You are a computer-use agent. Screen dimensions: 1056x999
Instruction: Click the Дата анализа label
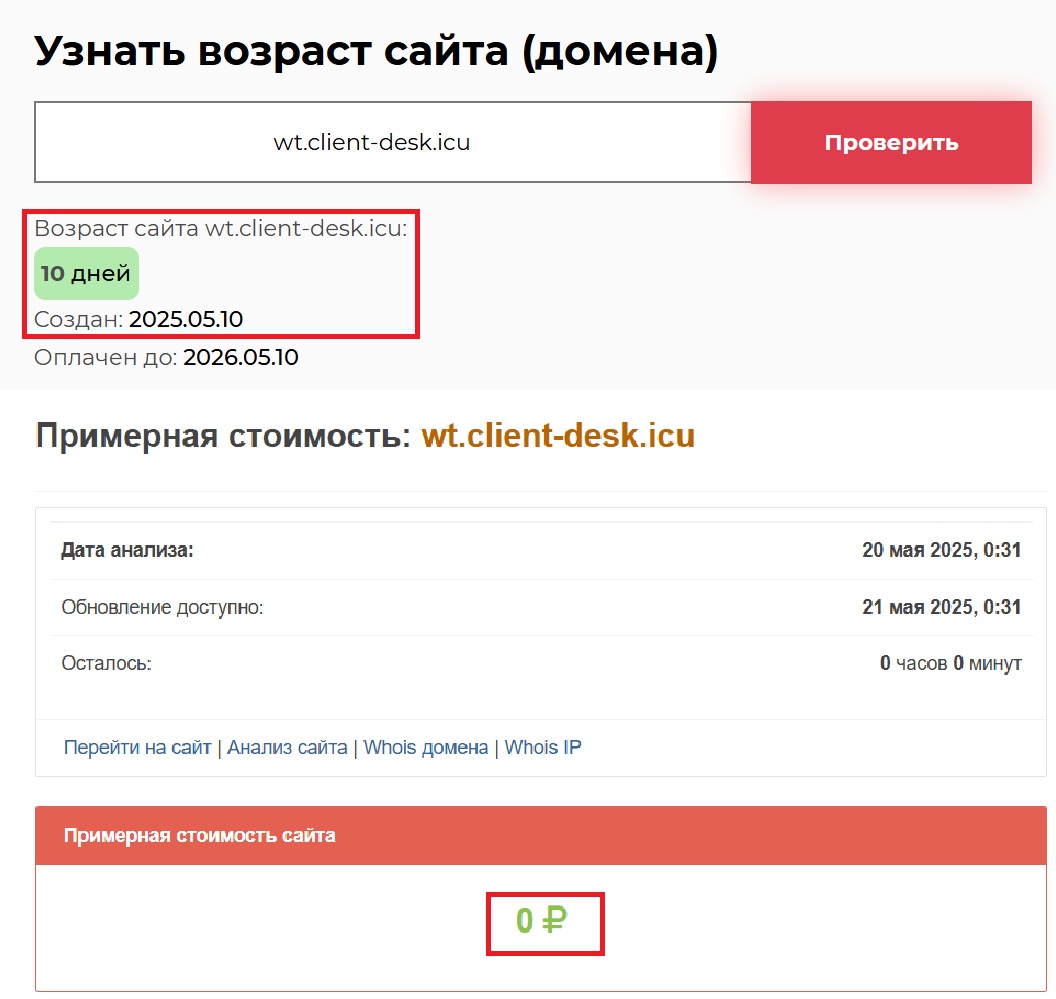[127, 550]
